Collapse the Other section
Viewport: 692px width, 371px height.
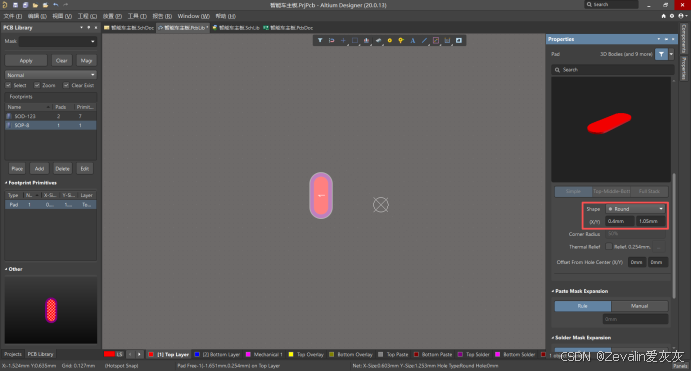pyautogui.click(x=6, y=269)
